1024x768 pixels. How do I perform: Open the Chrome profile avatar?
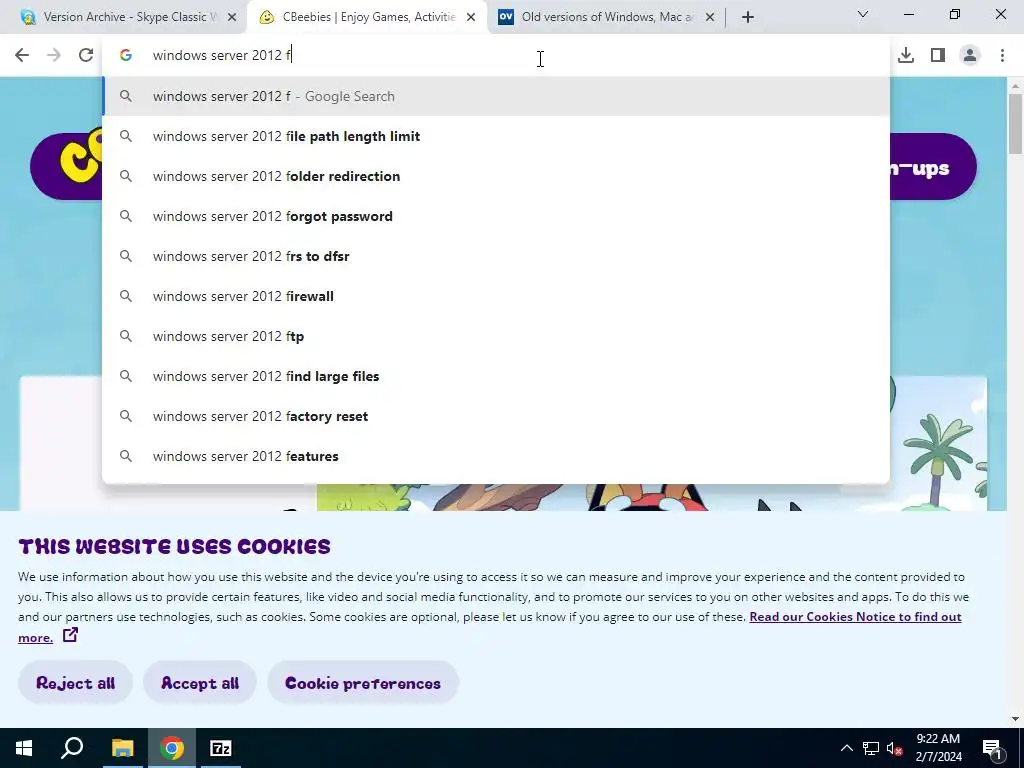coord(970,56)
